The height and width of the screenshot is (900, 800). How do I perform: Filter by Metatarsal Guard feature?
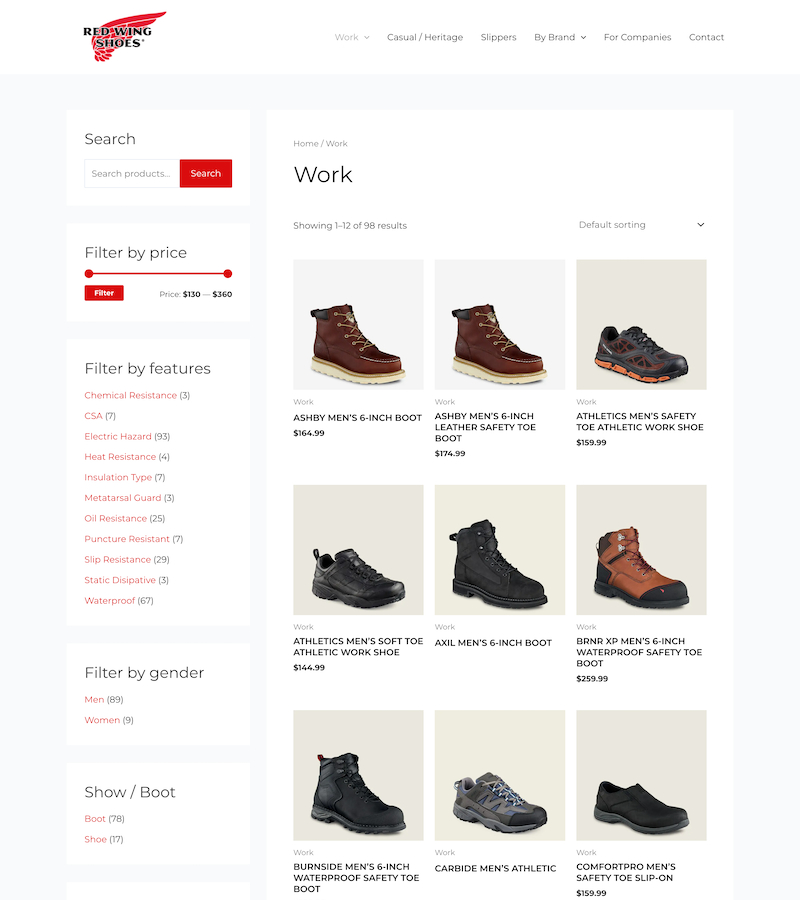(123, 498)
